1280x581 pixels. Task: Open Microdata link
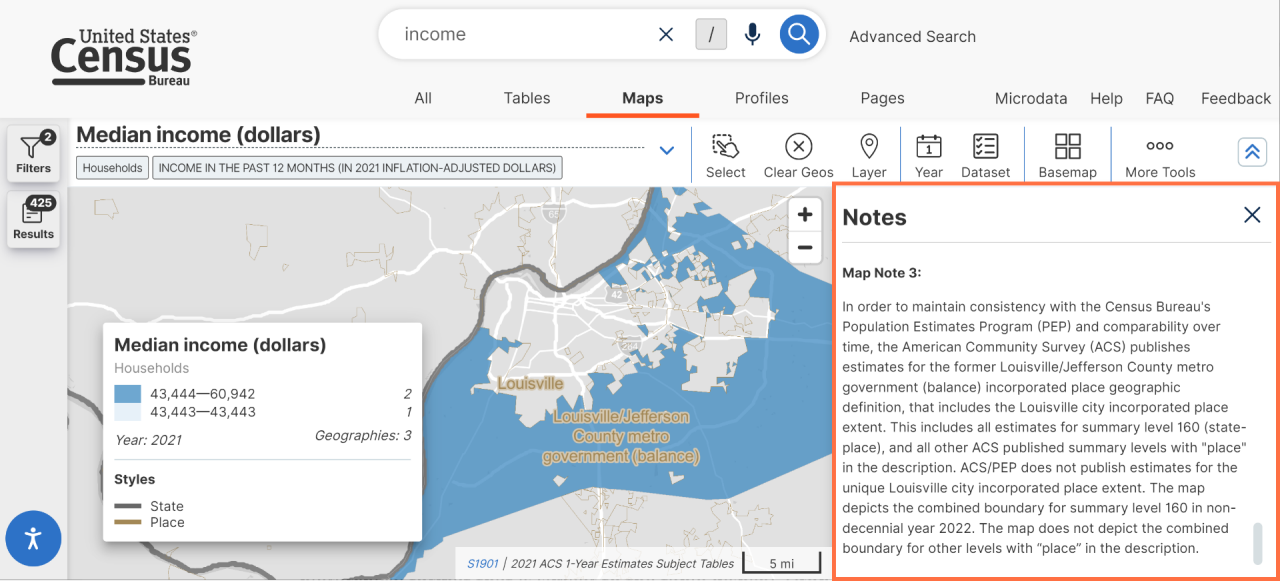pyautogui.click(x=1031, y=98)
